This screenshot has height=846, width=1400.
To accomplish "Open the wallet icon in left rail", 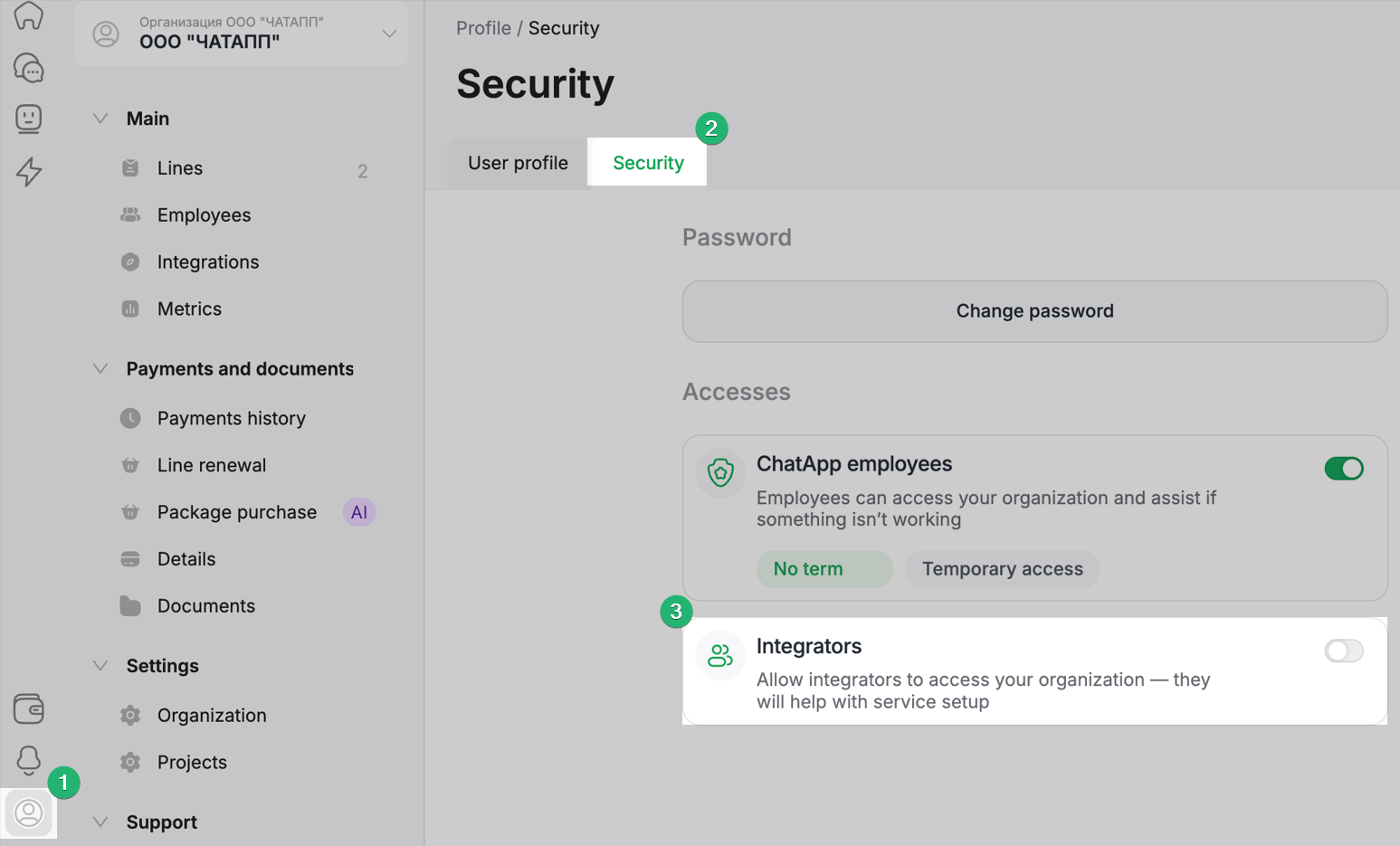I will point(29,708).
